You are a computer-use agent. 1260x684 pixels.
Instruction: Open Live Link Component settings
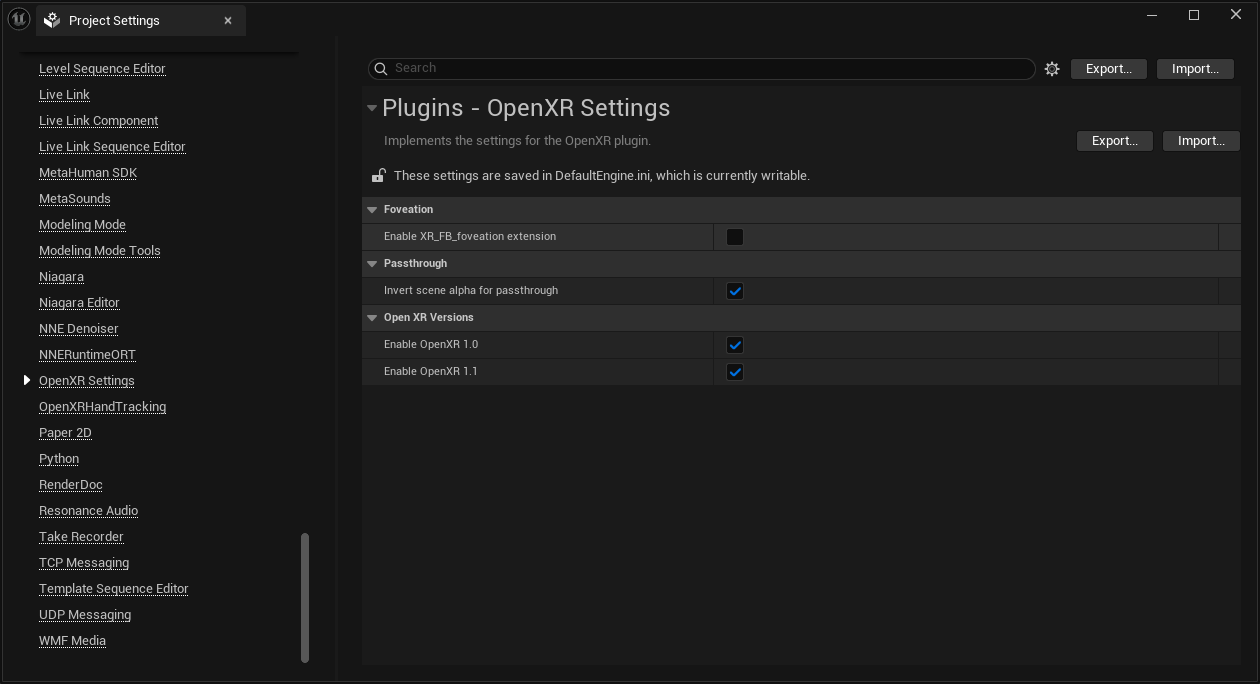(x=98, y=121)
